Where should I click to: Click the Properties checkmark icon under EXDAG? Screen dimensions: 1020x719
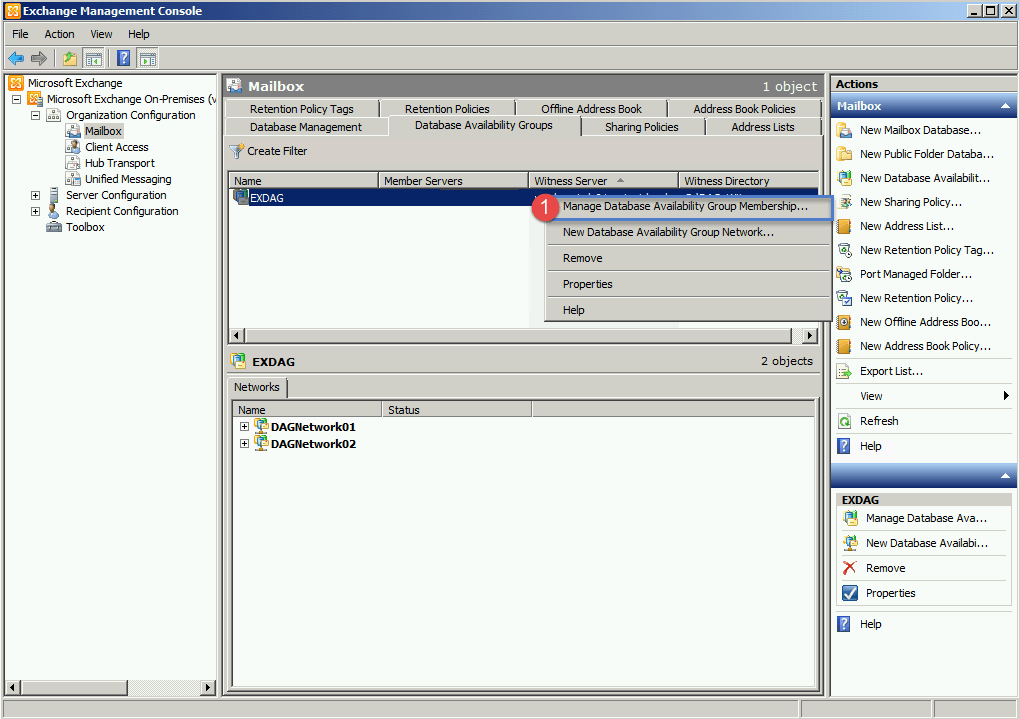pyautogui.click(x=850, y=593)
